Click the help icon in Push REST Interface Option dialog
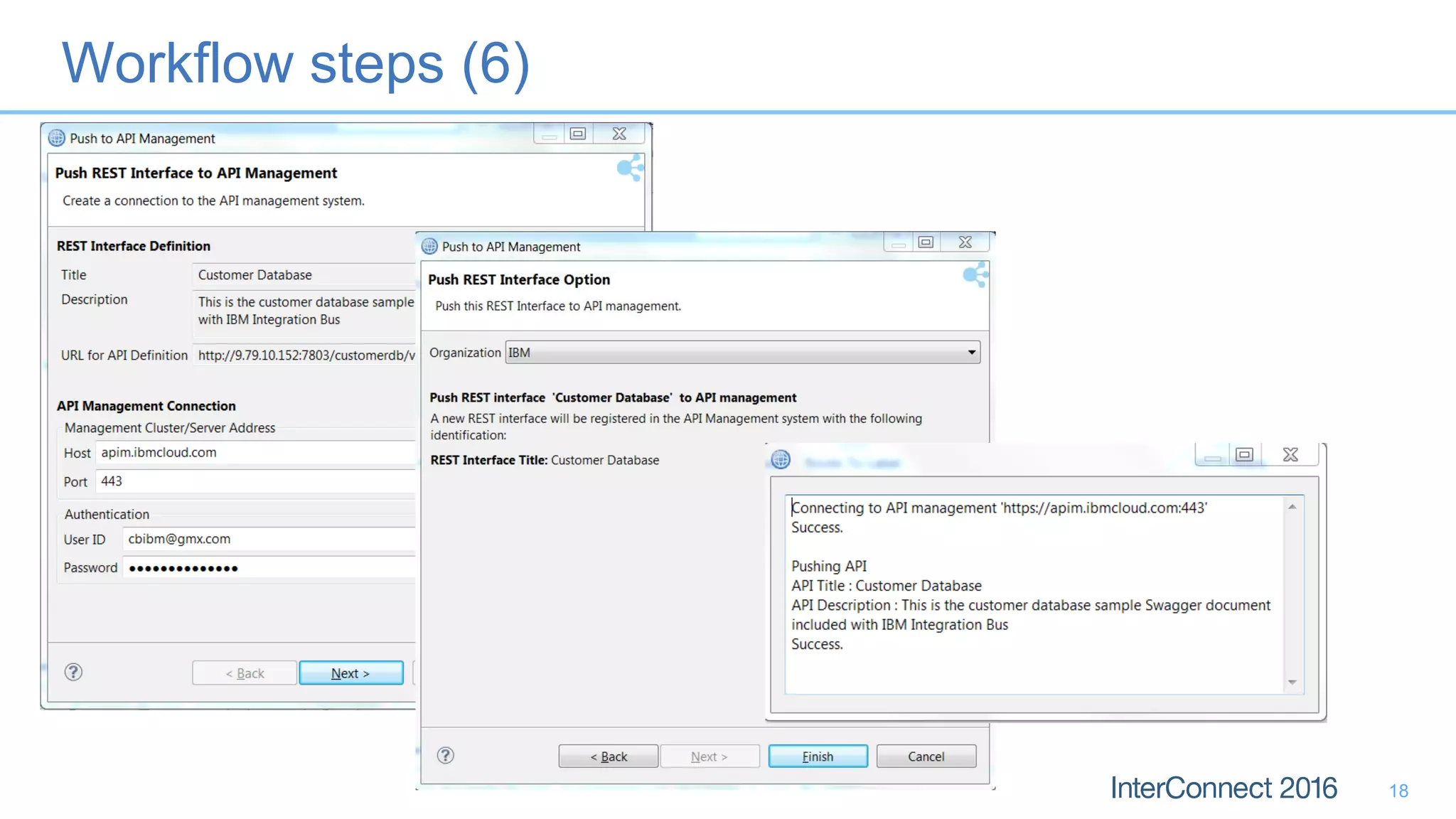The width and height of the screenshot is (1456, 819). pyautogui.click(x=446, y=755)
